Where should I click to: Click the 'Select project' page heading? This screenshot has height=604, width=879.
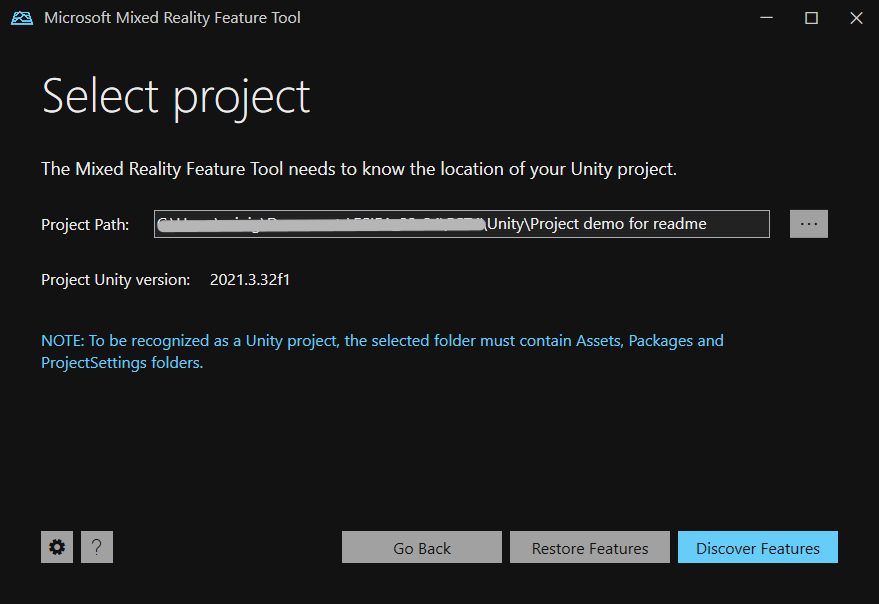176,97
